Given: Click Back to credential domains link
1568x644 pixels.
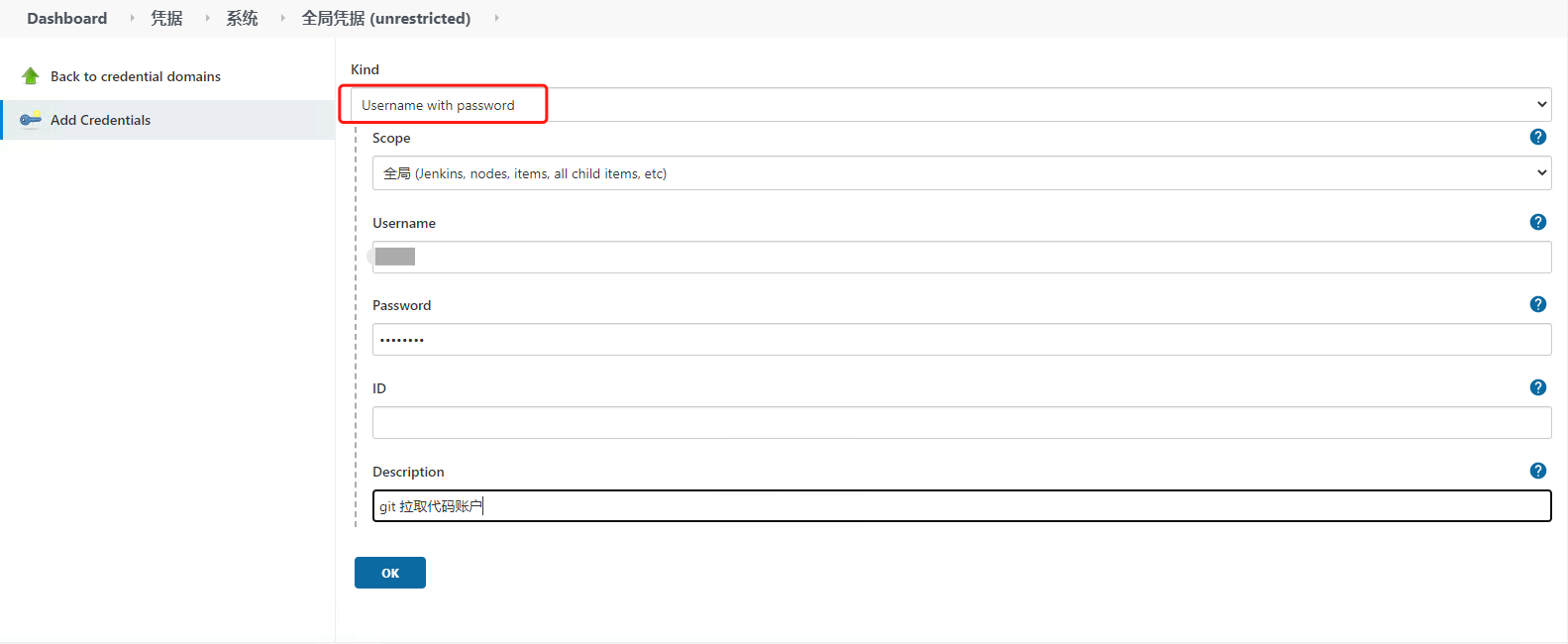Looking at the screenshot, I should click(136, 76).
